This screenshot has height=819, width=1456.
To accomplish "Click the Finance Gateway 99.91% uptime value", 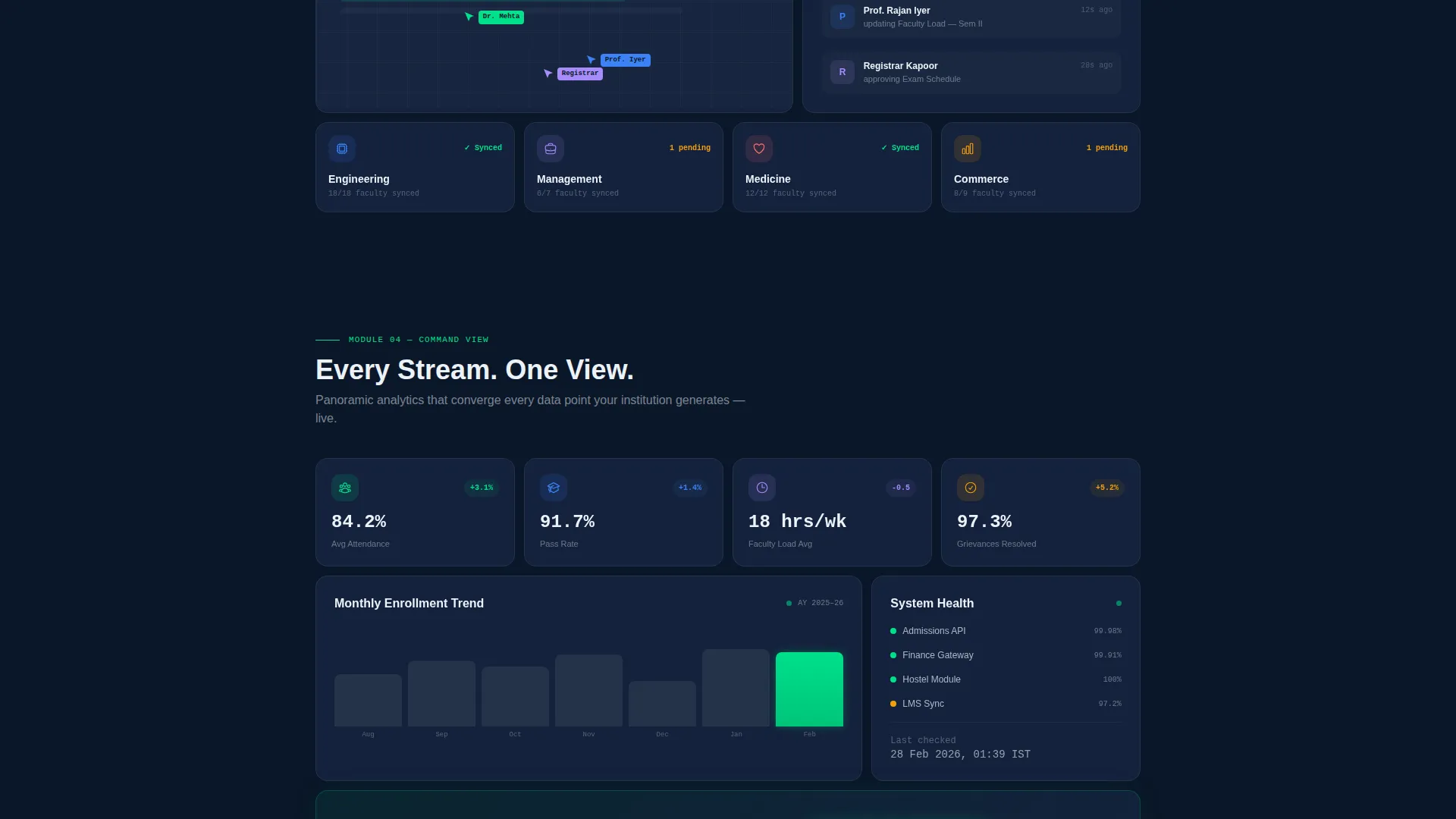I will 1107,655.
